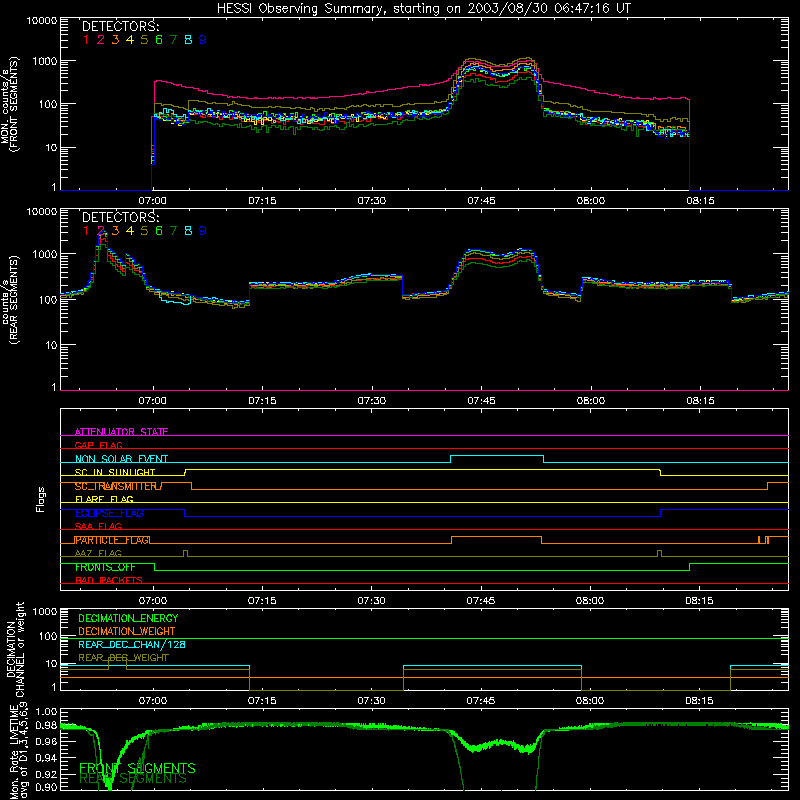
Task: Click the FRONTS_OFF flag label
Action: 105,567
